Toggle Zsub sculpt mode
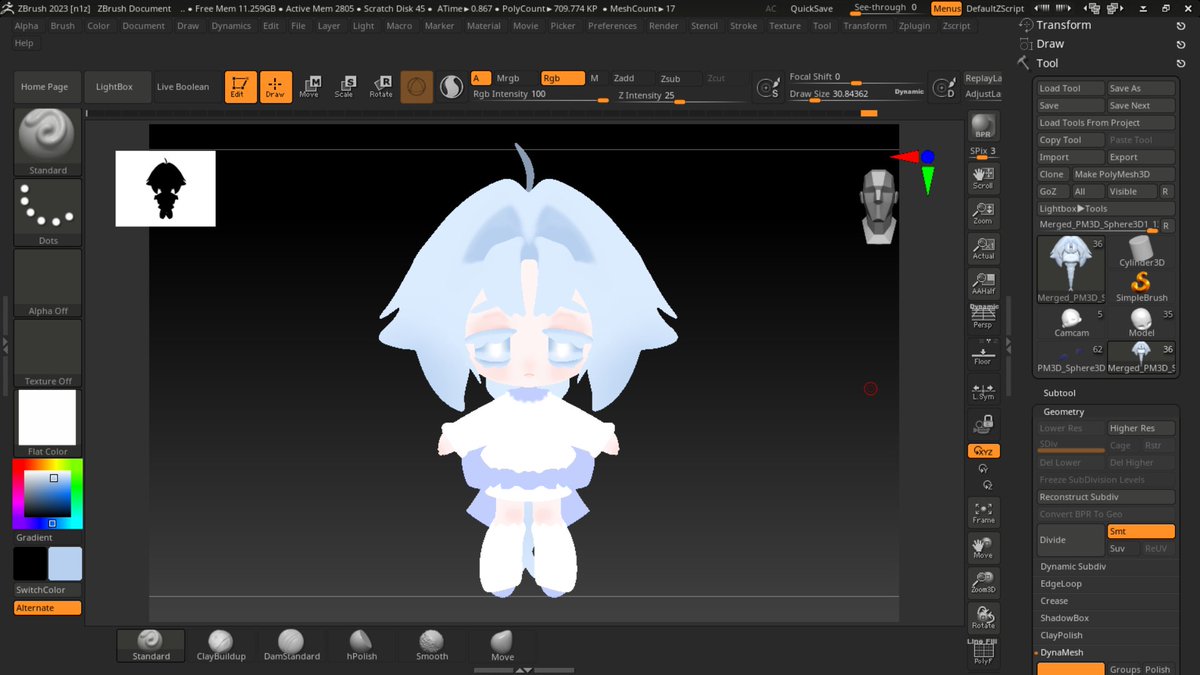Viewport: 1200px width, 675px height. (x=670, y=78)
